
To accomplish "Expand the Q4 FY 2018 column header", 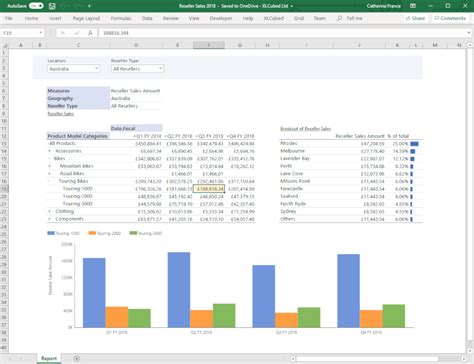I will click(228, 136).
